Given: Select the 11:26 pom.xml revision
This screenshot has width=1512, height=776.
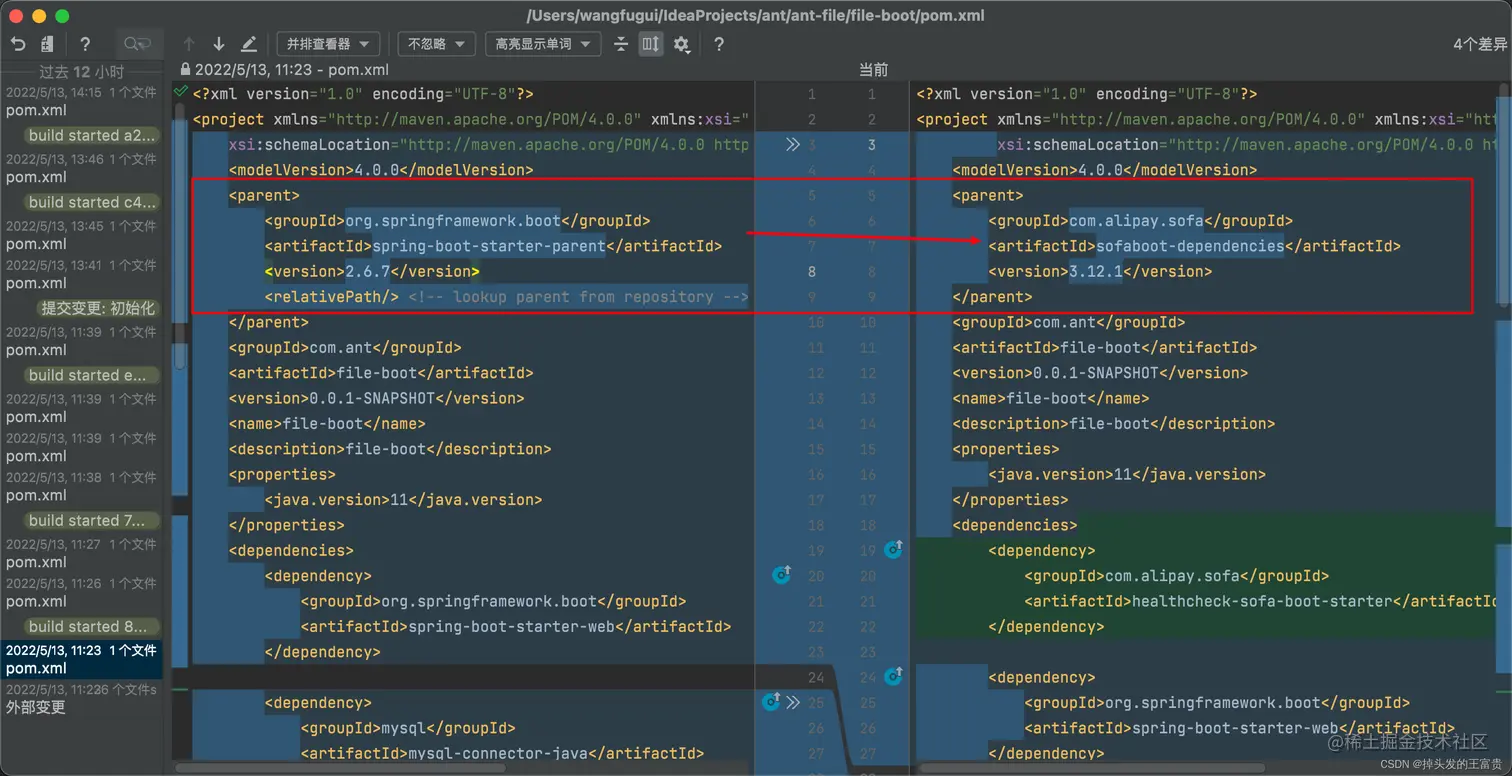Looking at the screenshot, I should 81,592.
